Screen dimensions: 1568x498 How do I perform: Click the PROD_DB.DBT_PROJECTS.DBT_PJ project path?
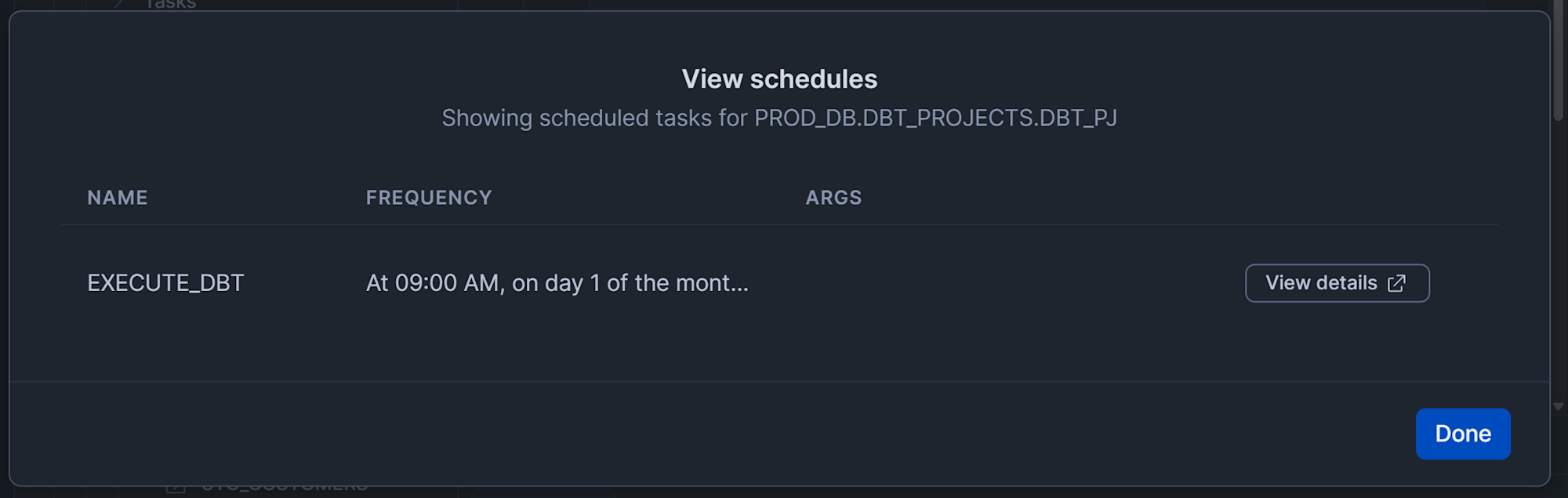[935, 118]
